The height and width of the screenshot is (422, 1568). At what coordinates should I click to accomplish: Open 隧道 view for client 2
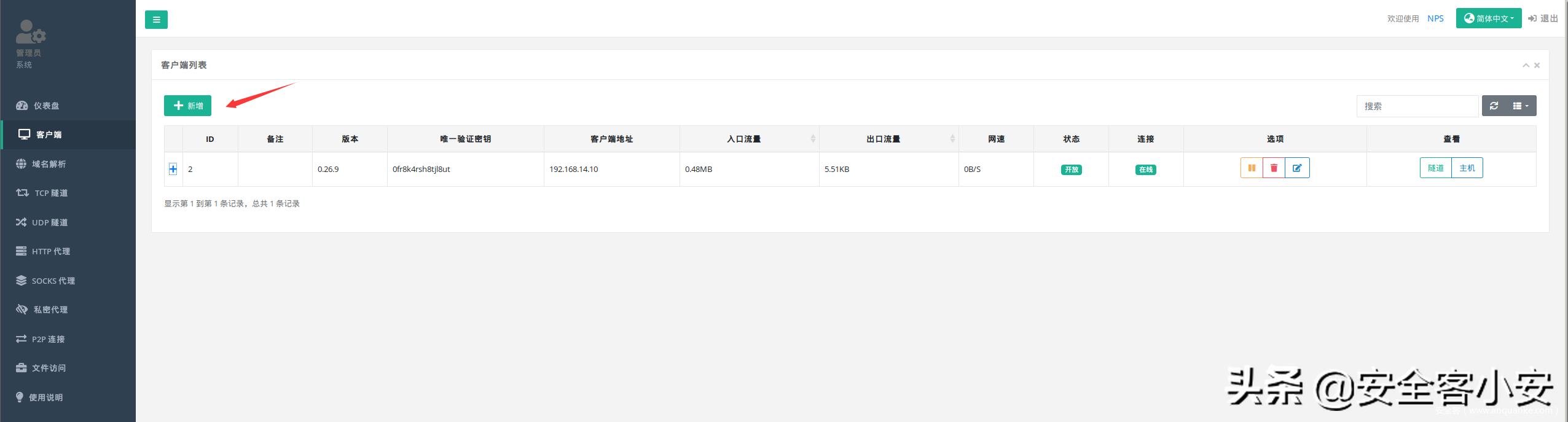point(1435,168)
